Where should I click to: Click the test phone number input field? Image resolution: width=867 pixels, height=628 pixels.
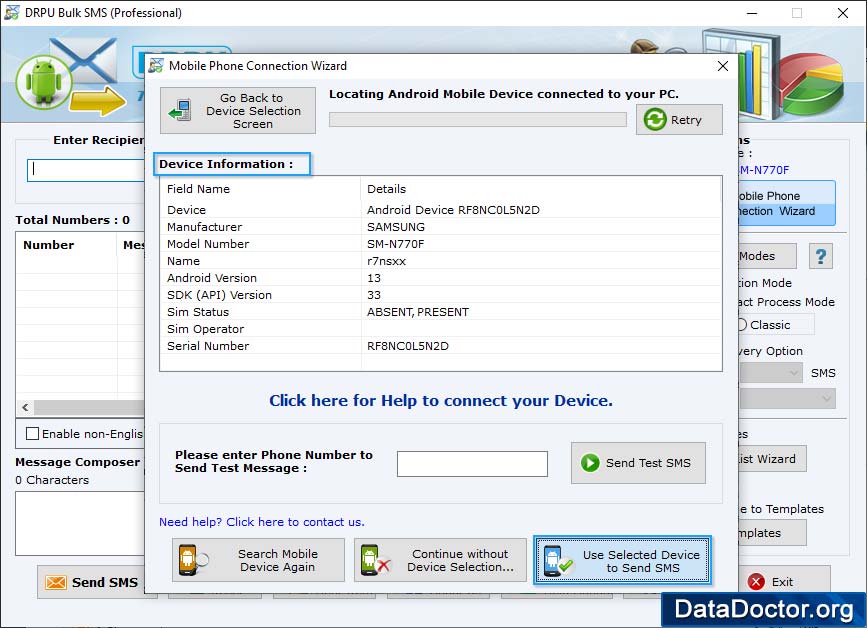tap(472, 463)
